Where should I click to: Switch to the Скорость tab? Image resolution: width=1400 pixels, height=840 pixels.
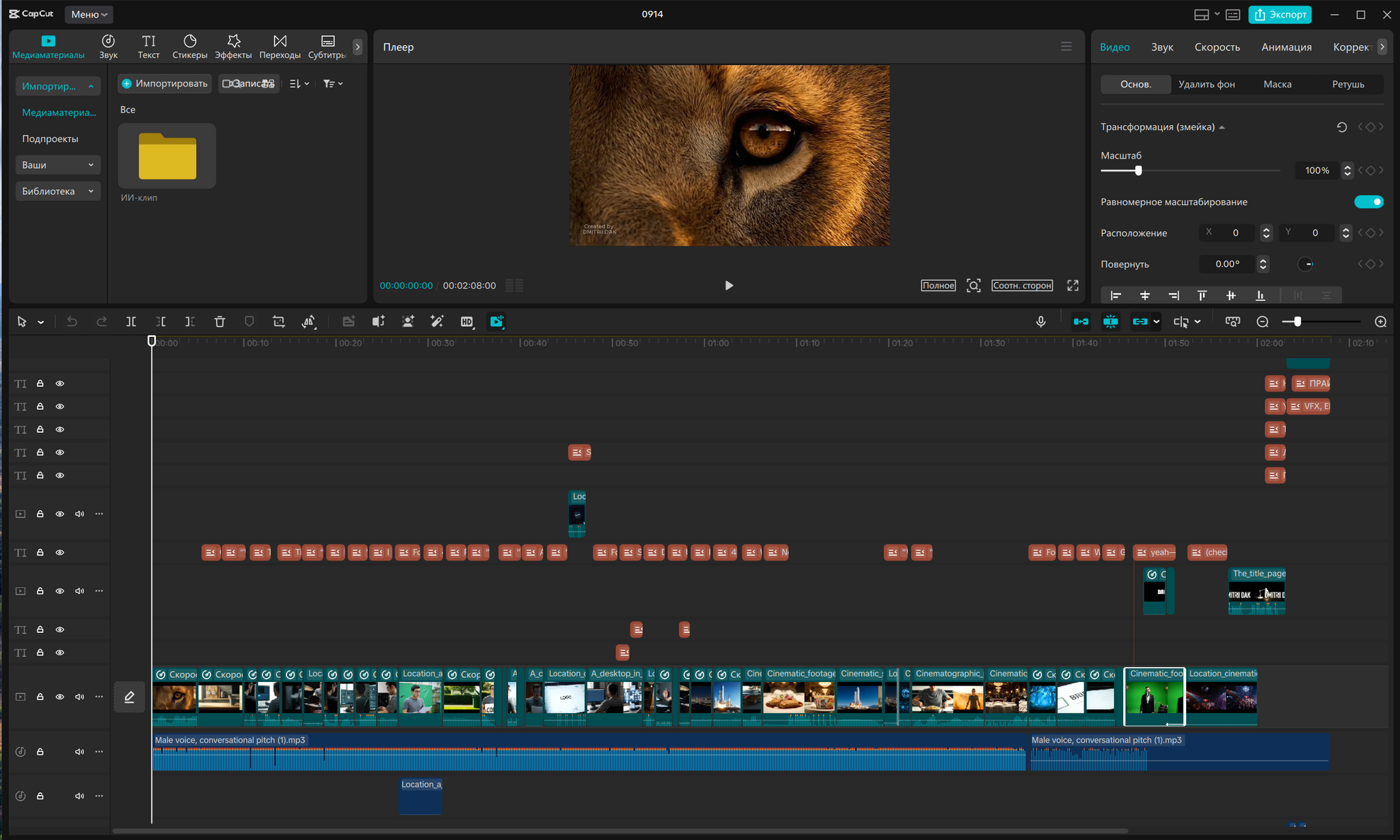pos(1217,46)
